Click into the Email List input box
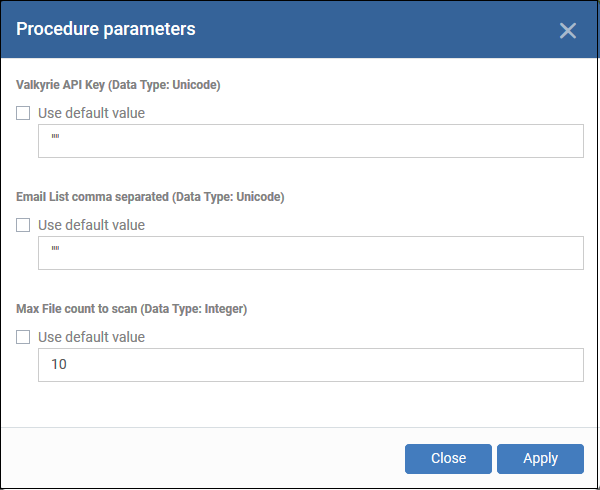The width and height of the screenshot is (600, 490). (x=311, y=253)
